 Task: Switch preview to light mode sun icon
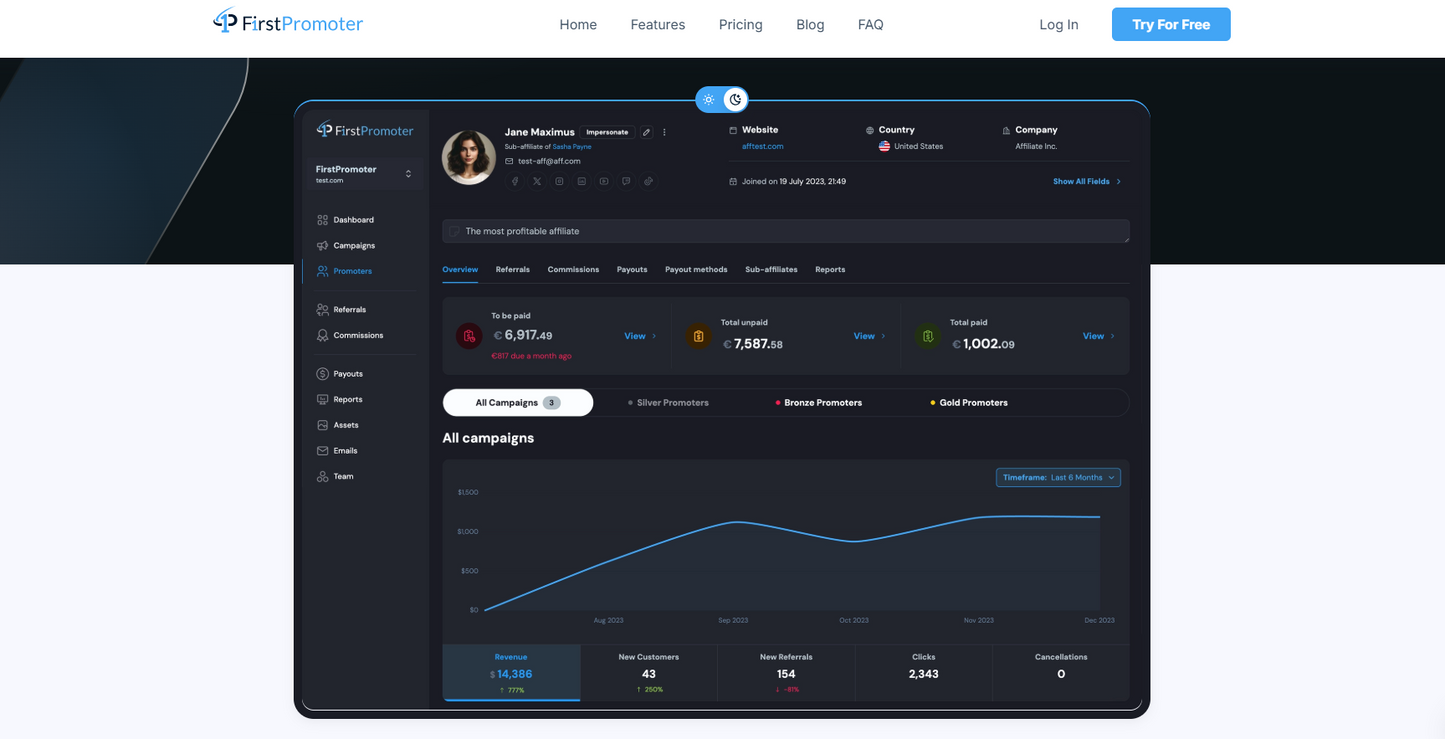pos(709,99)
